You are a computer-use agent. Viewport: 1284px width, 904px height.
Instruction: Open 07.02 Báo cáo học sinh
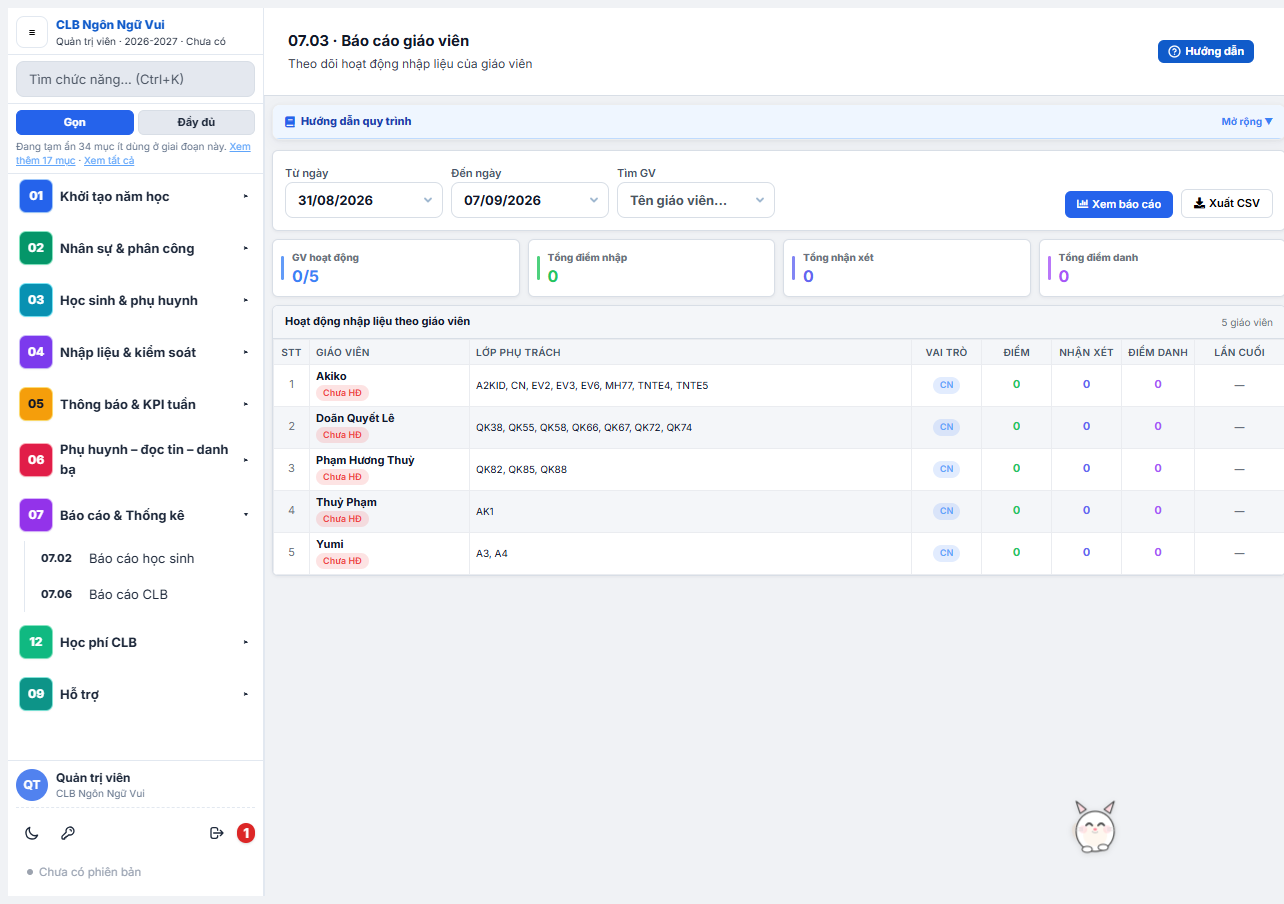[139, 558]
